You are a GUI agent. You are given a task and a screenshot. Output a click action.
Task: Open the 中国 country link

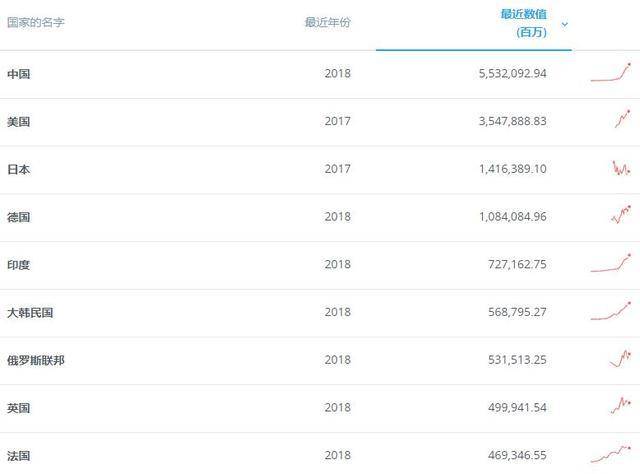(x=19, y=74)
